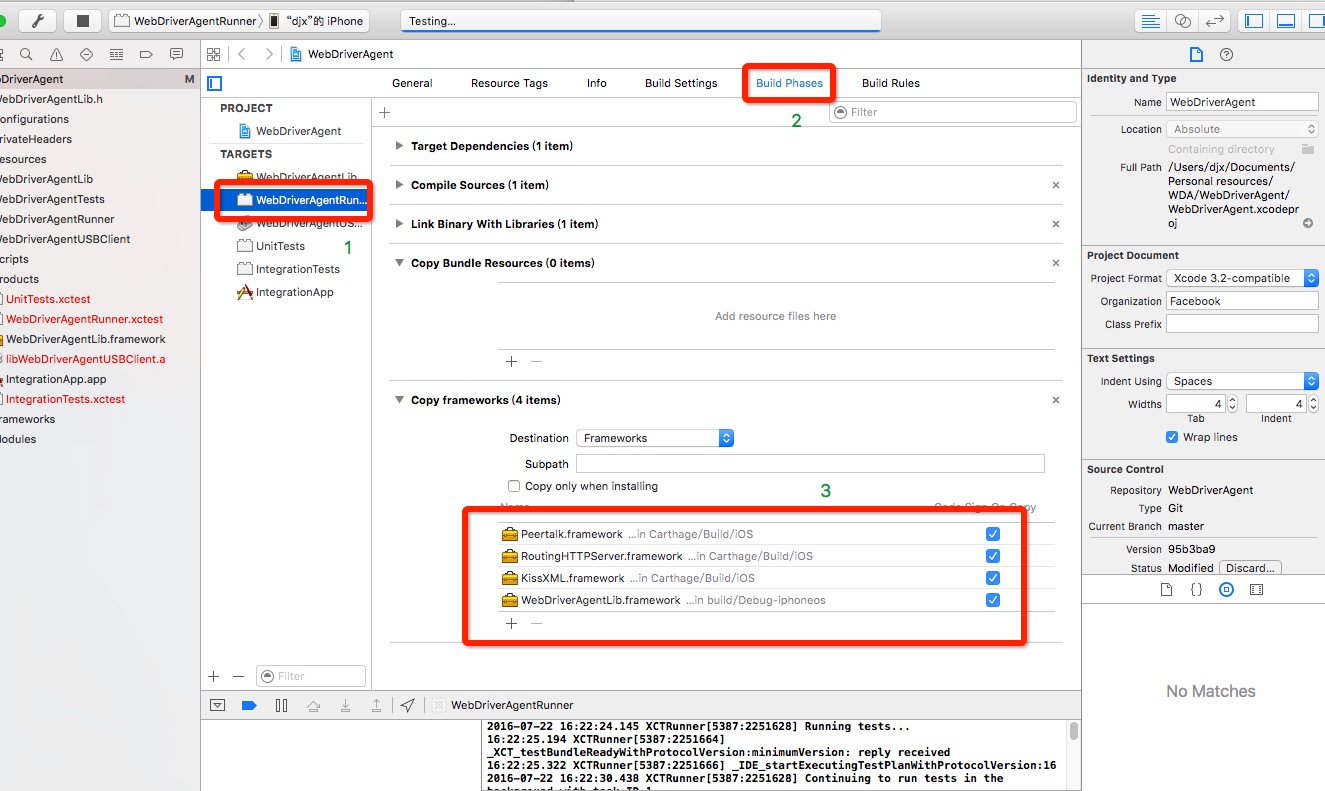Toggle Code Sign for RoutingHTTPServer.framework
Image resolution: width=1325 pixels, height=791 pixels.
pos(993,556)
